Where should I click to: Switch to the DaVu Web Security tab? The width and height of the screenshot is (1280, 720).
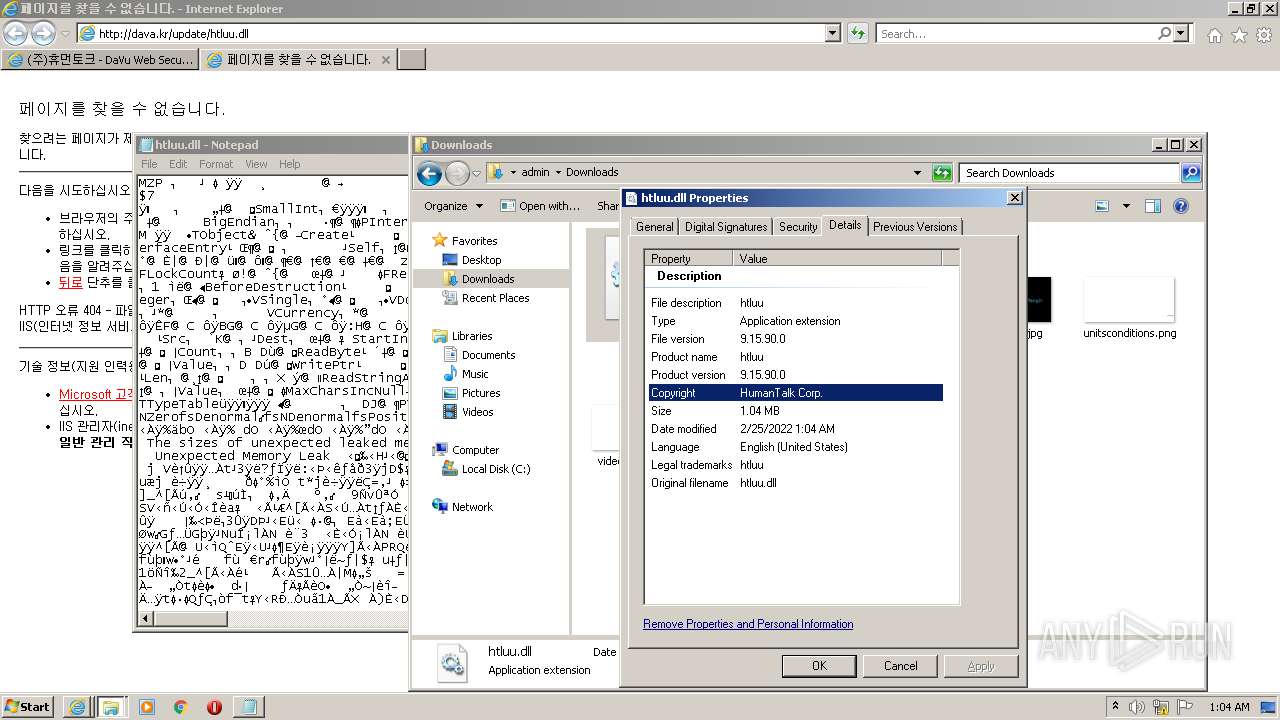click(100, 60)
